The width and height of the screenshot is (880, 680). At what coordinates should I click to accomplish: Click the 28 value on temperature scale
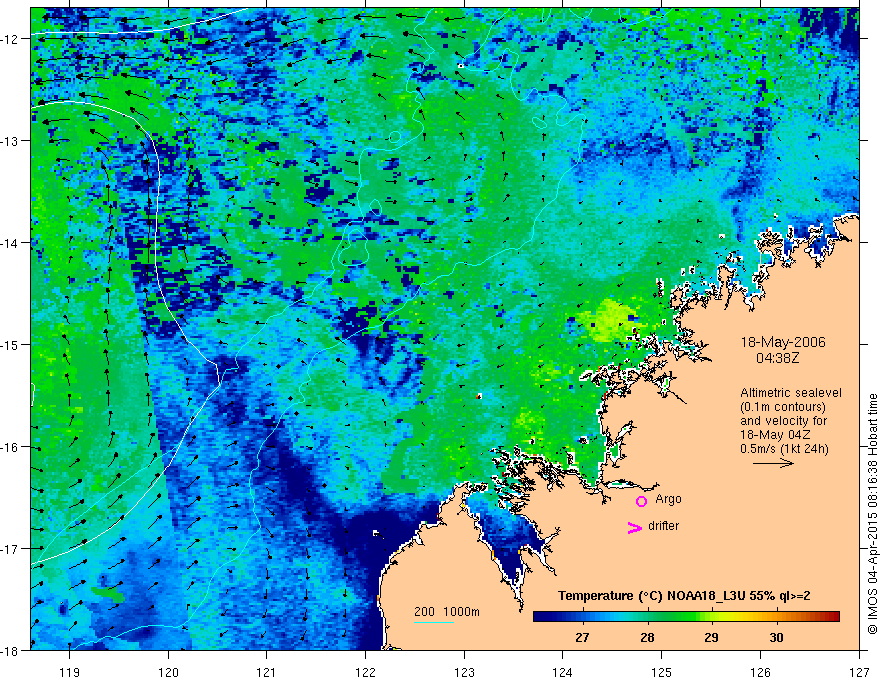(x=647, y=637)
